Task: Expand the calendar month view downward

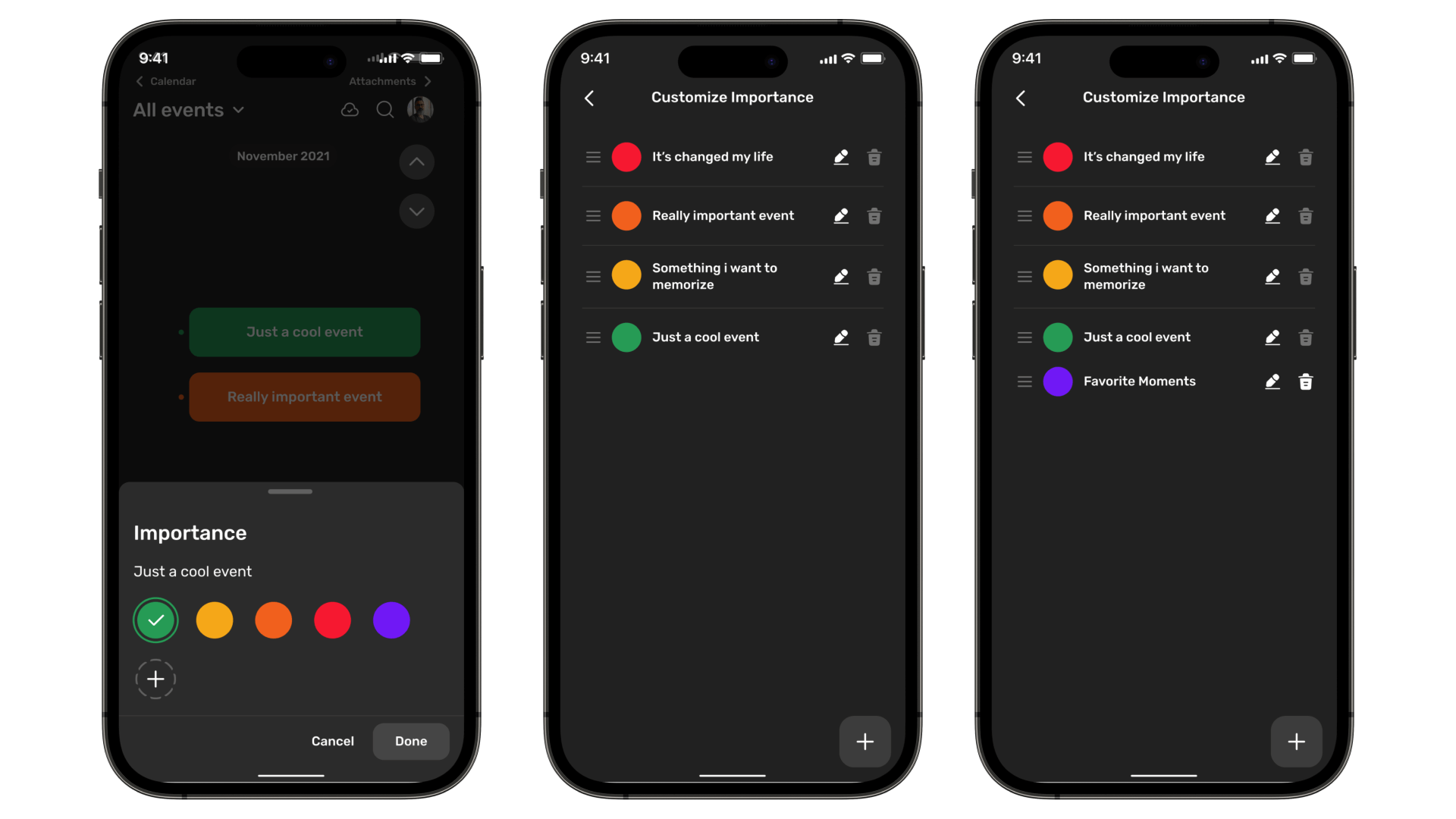Action: [415, 211]
